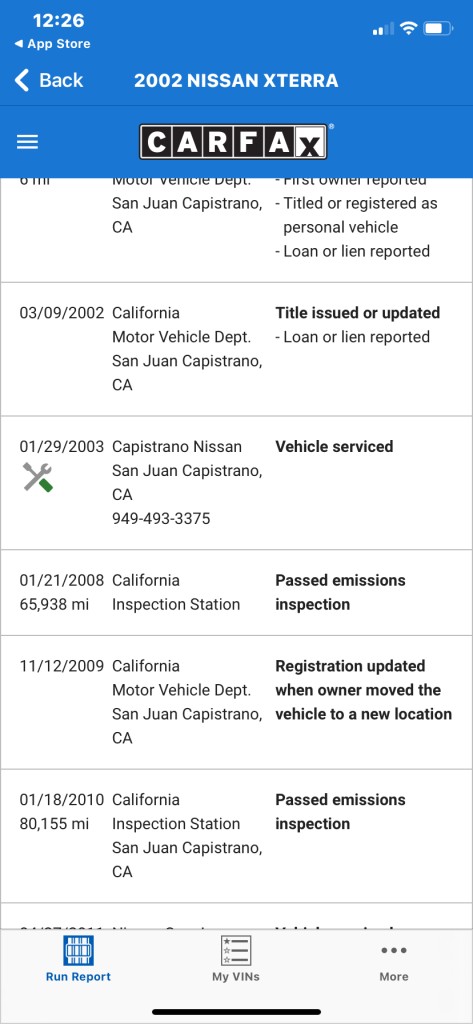Screen dimensions: 473x1024
Task: Tap the 2002 NISSAN XTERRA title
Action: click(236, 80)
